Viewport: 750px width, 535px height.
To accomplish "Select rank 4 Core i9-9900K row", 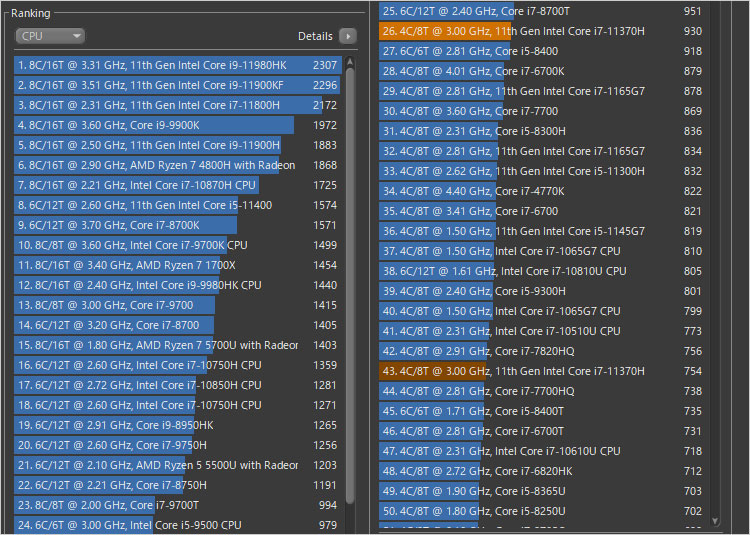I will coord(178,125).
